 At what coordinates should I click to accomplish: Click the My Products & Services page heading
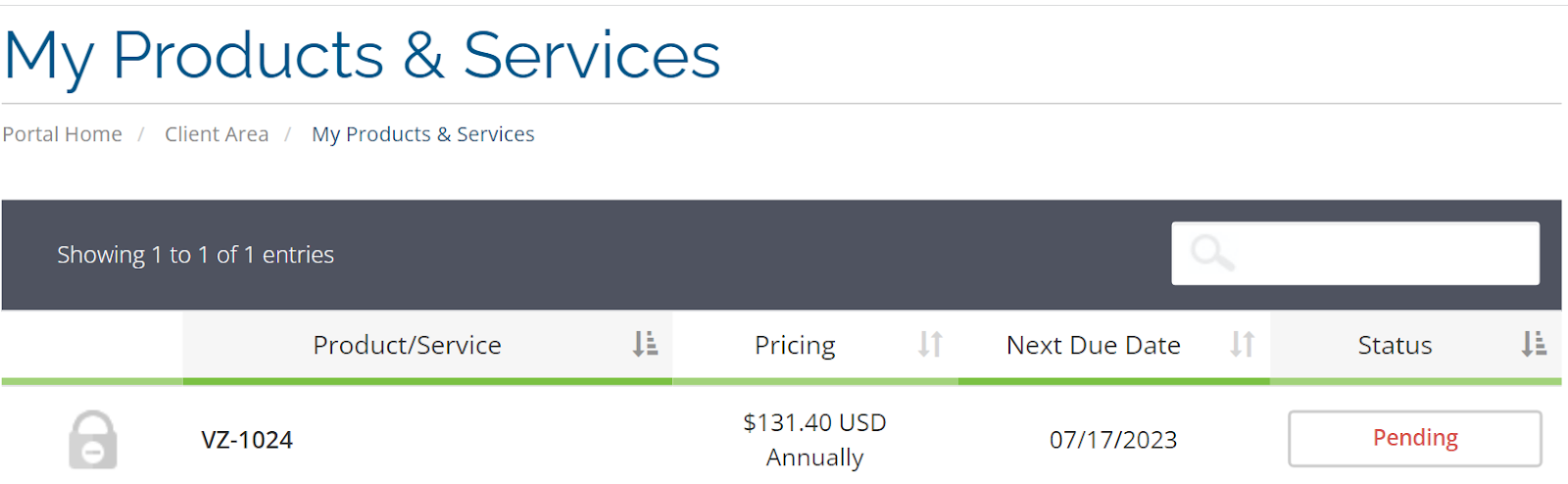point(362,56)
